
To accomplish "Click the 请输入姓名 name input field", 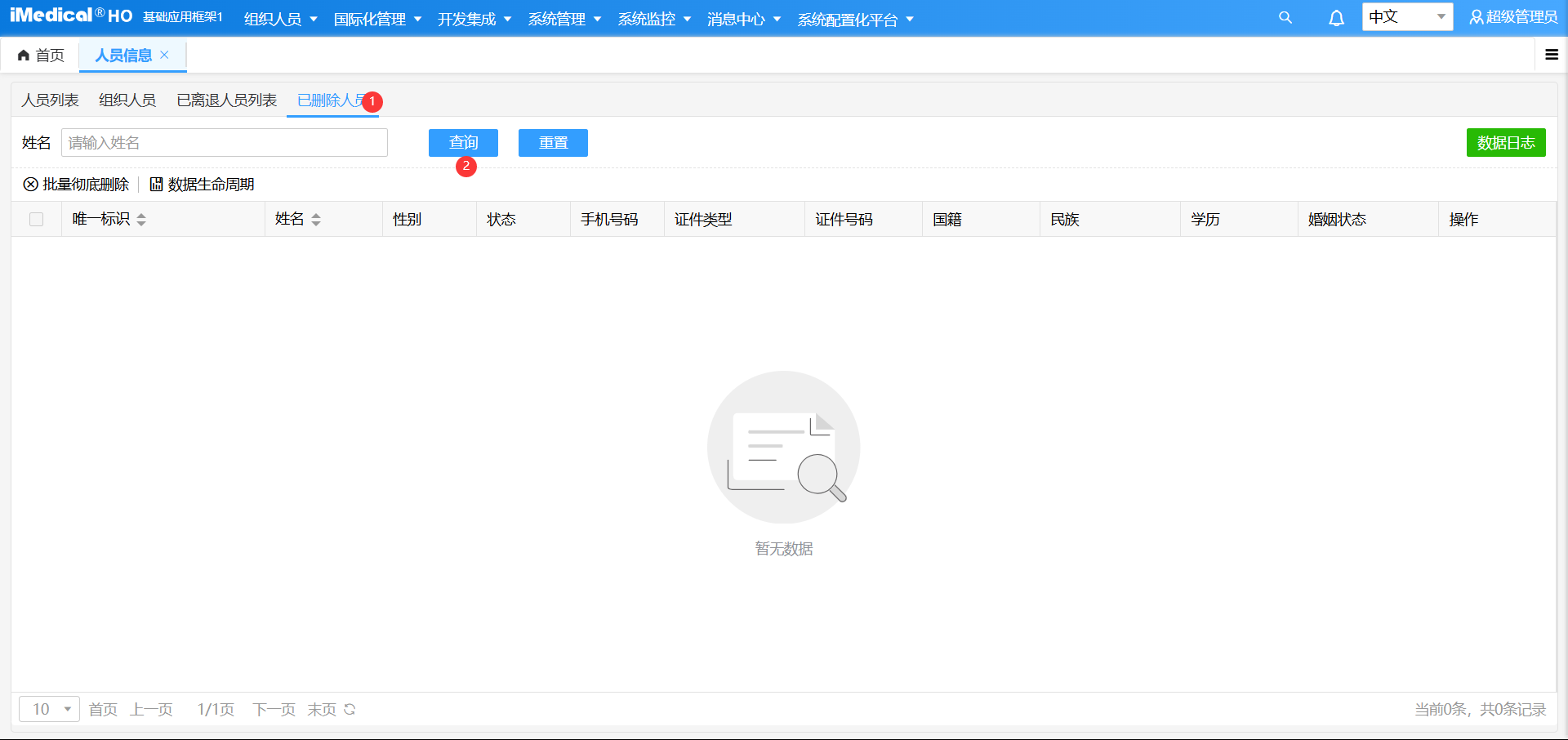I will (225, 142).
